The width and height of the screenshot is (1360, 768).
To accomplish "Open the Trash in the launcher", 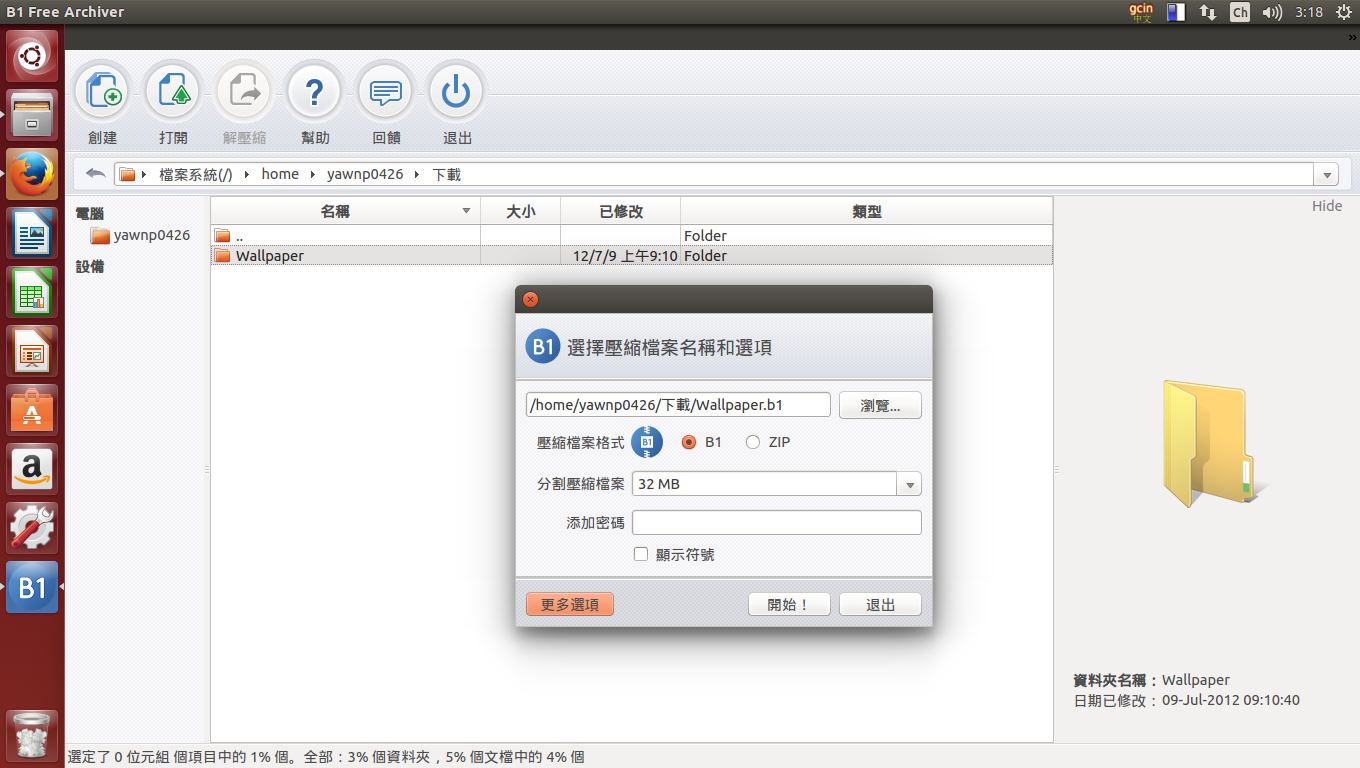I will pos(33,736).
